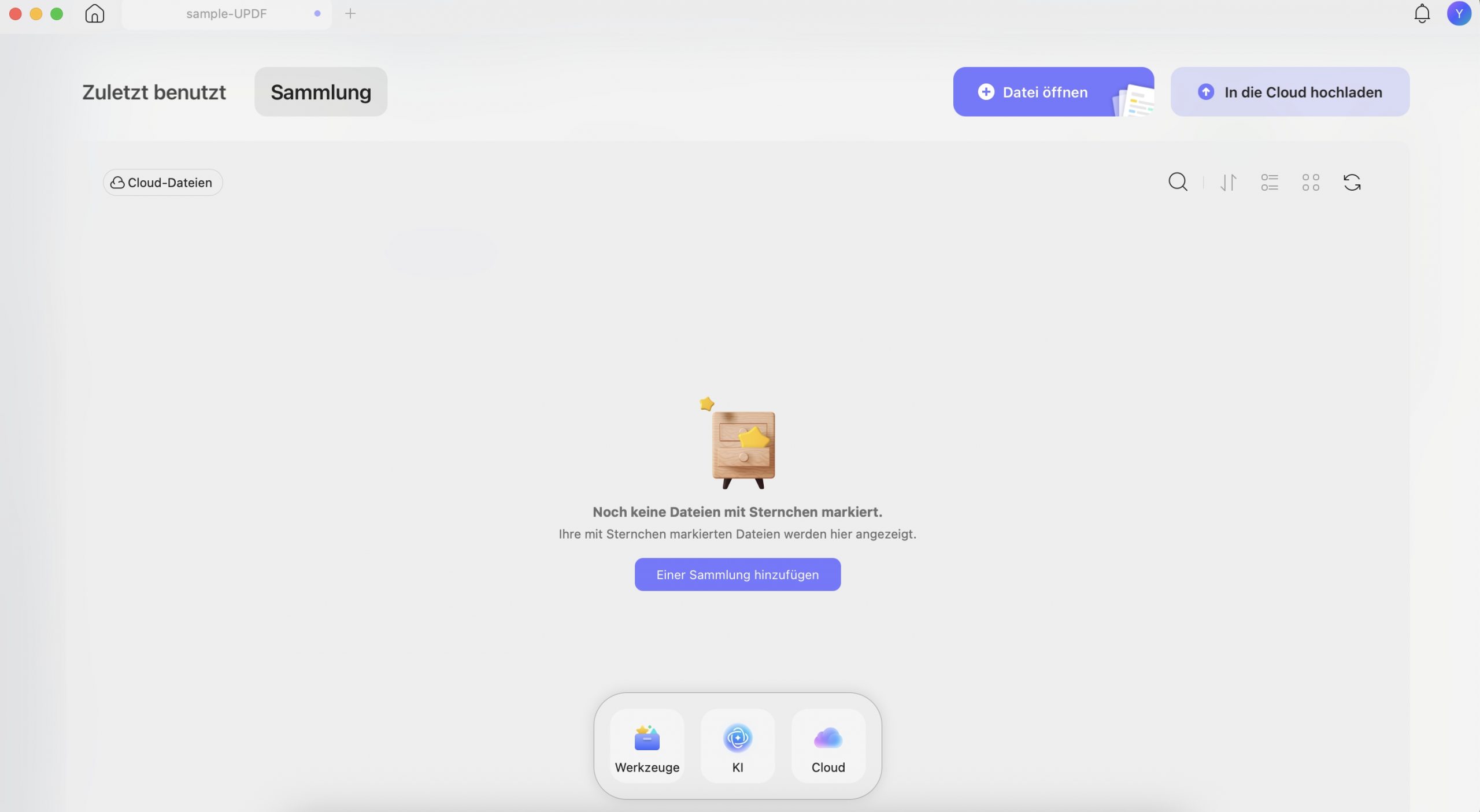Click the unsaved dot on sample-UPDF tab
This screenshot has width=1480, height=812.
[317, 13]
